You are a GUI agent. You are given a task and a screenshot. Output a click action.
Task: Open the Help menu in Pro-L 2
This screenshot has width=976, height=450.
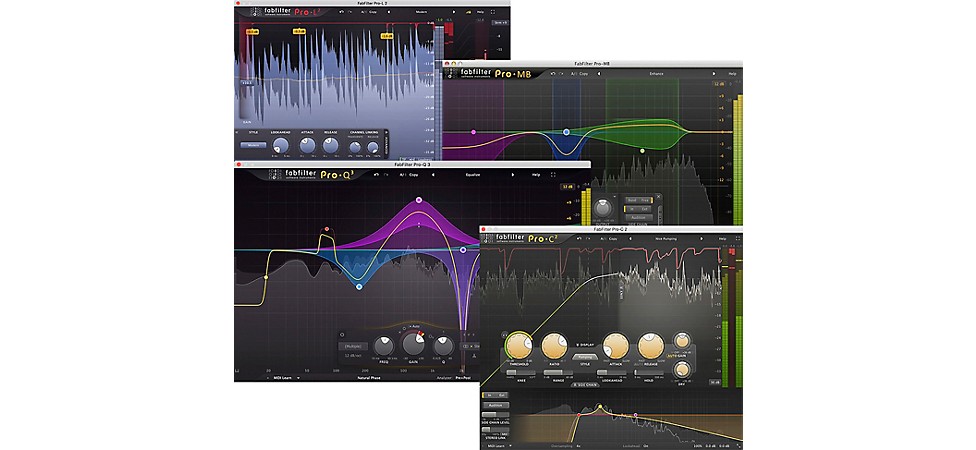point(481,12)
